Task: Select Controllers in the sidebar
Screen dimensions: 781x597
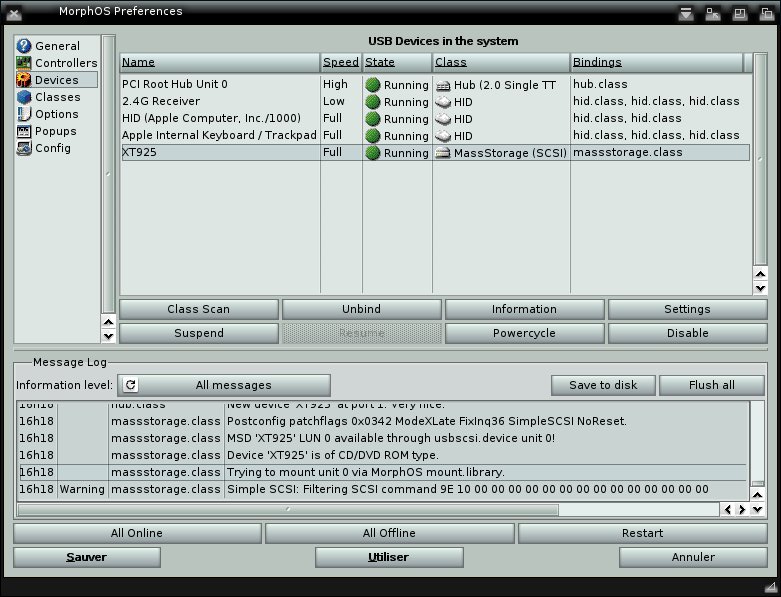Action: coord(65,63)
